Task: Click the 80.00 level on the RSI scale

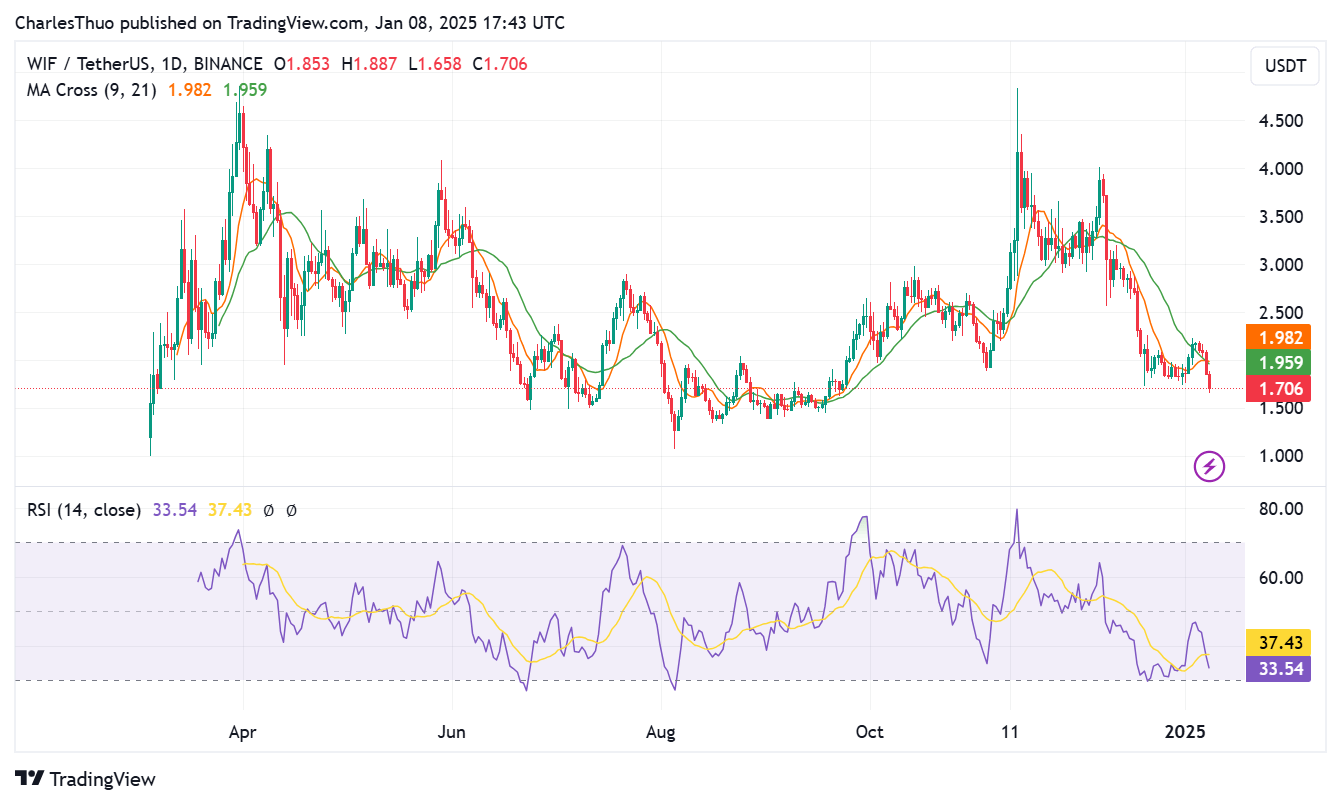Action: [1281, 509]
